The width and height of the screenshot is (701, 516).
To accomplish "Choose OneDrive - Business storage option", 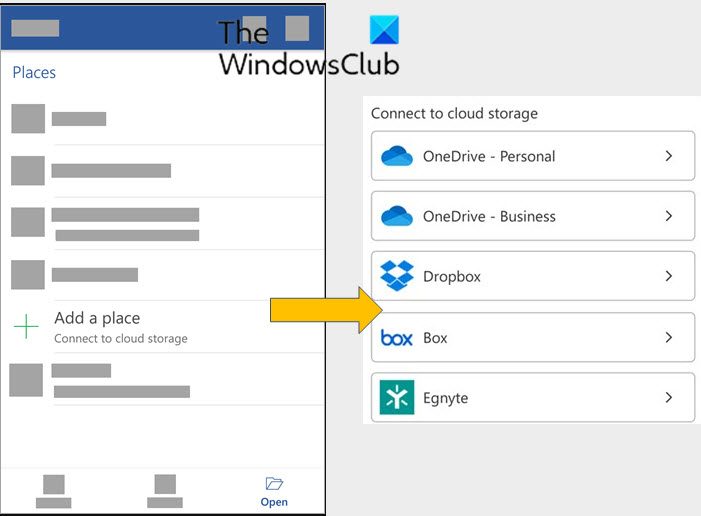I will point(533,216).
